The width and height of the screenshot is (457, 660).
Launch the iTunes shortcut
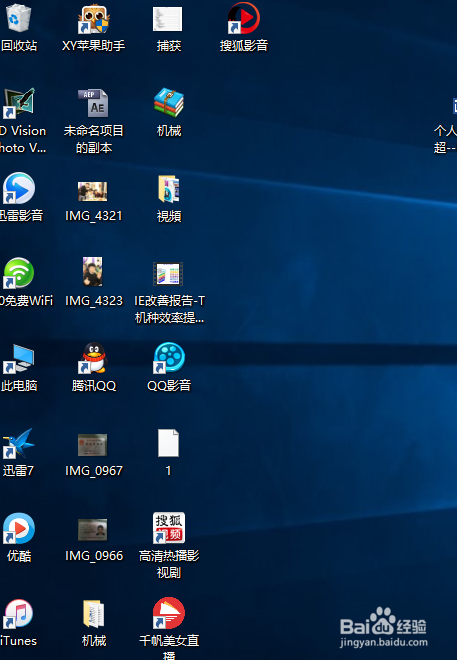[19, 614]
